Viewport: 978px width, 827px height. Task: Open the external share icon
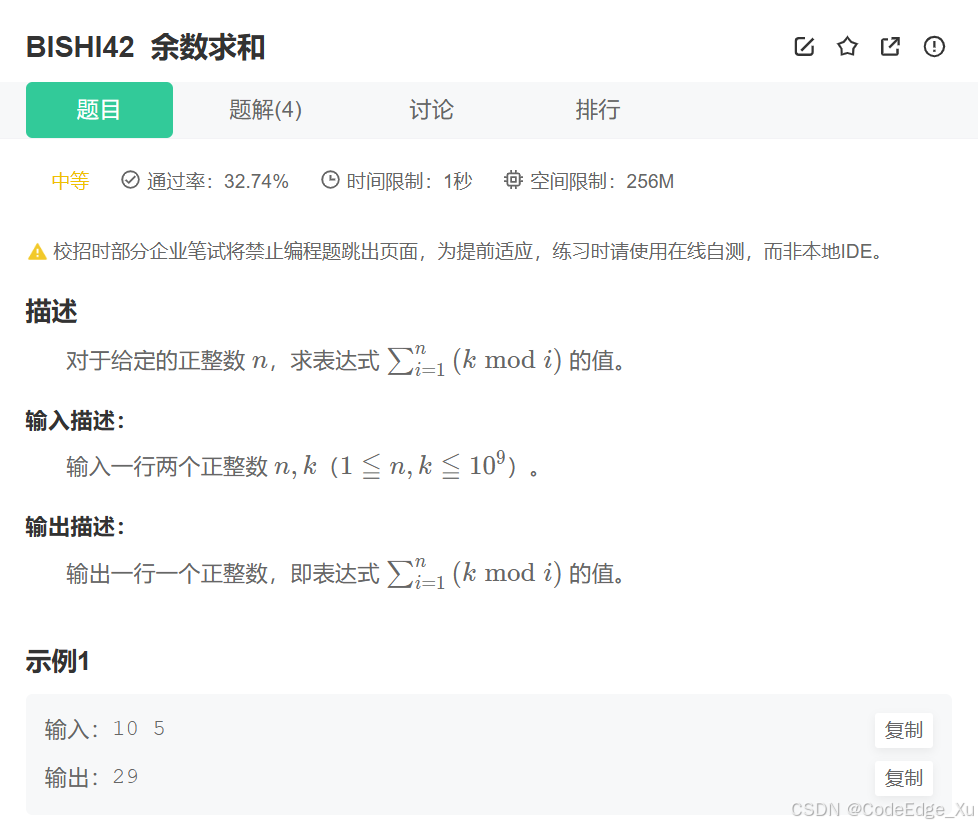click(890, 46)
